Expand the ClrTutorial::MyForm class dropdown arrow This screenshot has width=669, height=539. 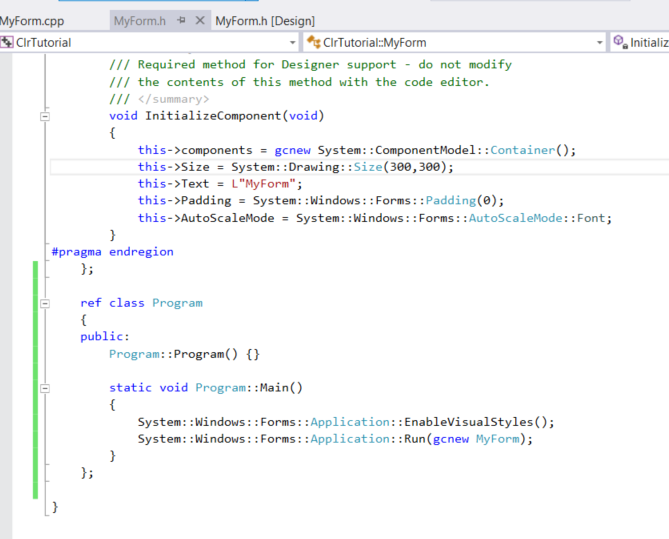click(600, 43)
